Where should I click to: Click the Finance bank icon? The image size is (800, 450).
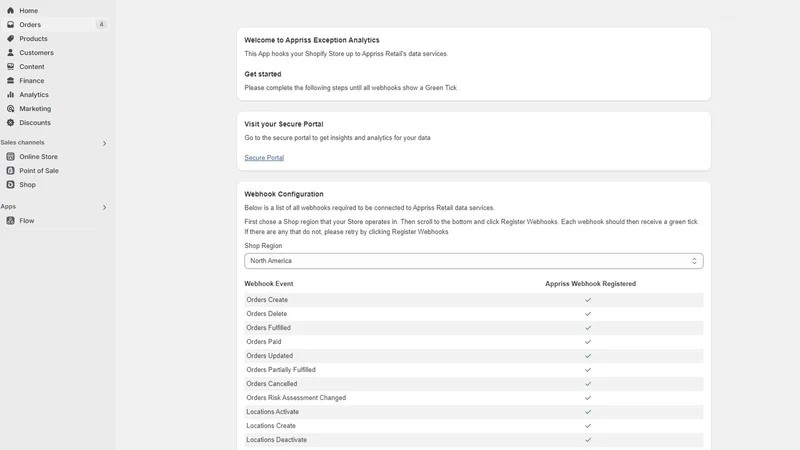pyautogui.click(x=10, y=81)
